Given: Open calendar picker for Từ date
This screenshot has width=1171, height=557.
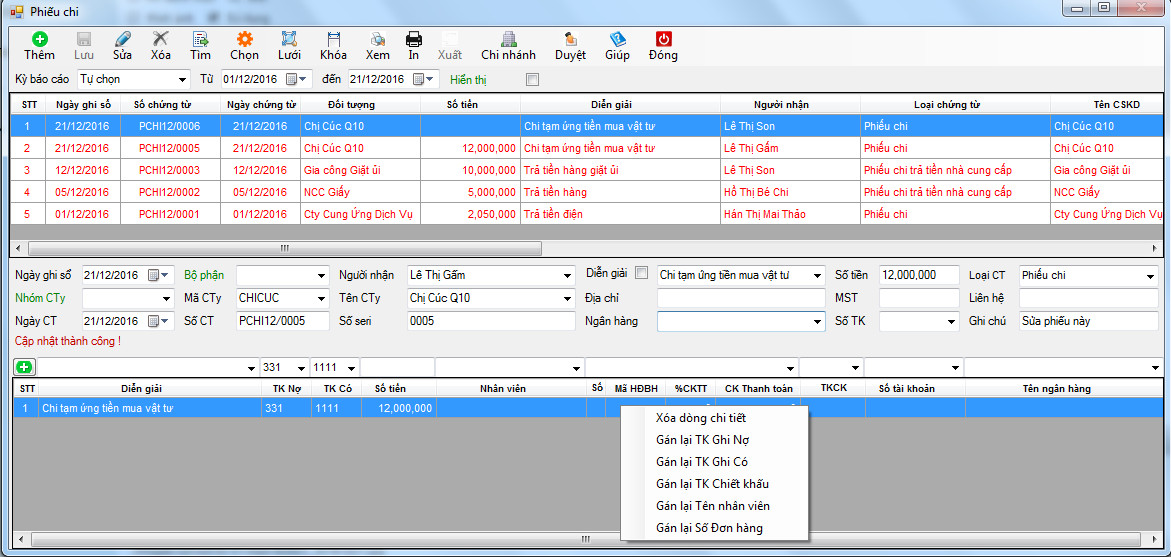Looking at the screenshot, I should tap(296, 78).
